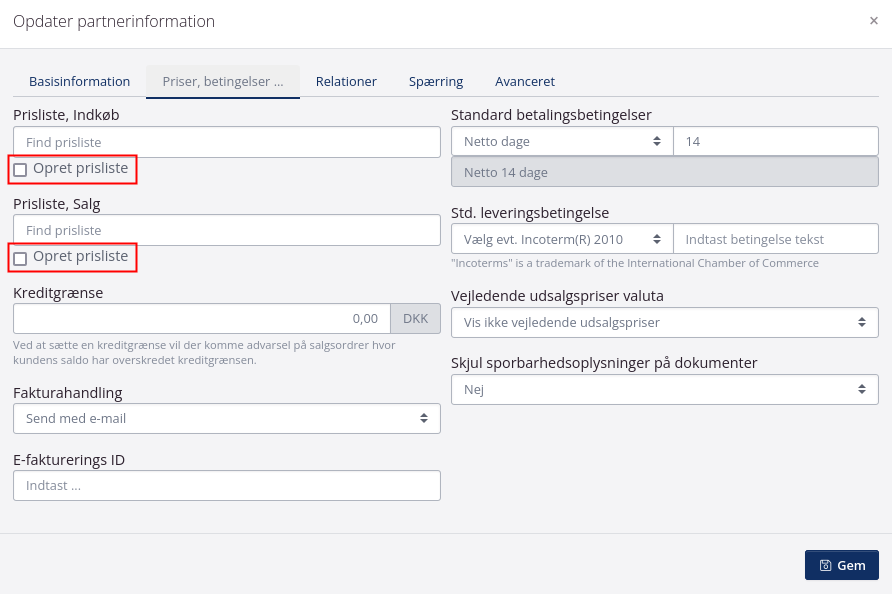
Task: Click the Indtast betingelse tekst field
Action: pyautogui.click(x=776, y=238)
